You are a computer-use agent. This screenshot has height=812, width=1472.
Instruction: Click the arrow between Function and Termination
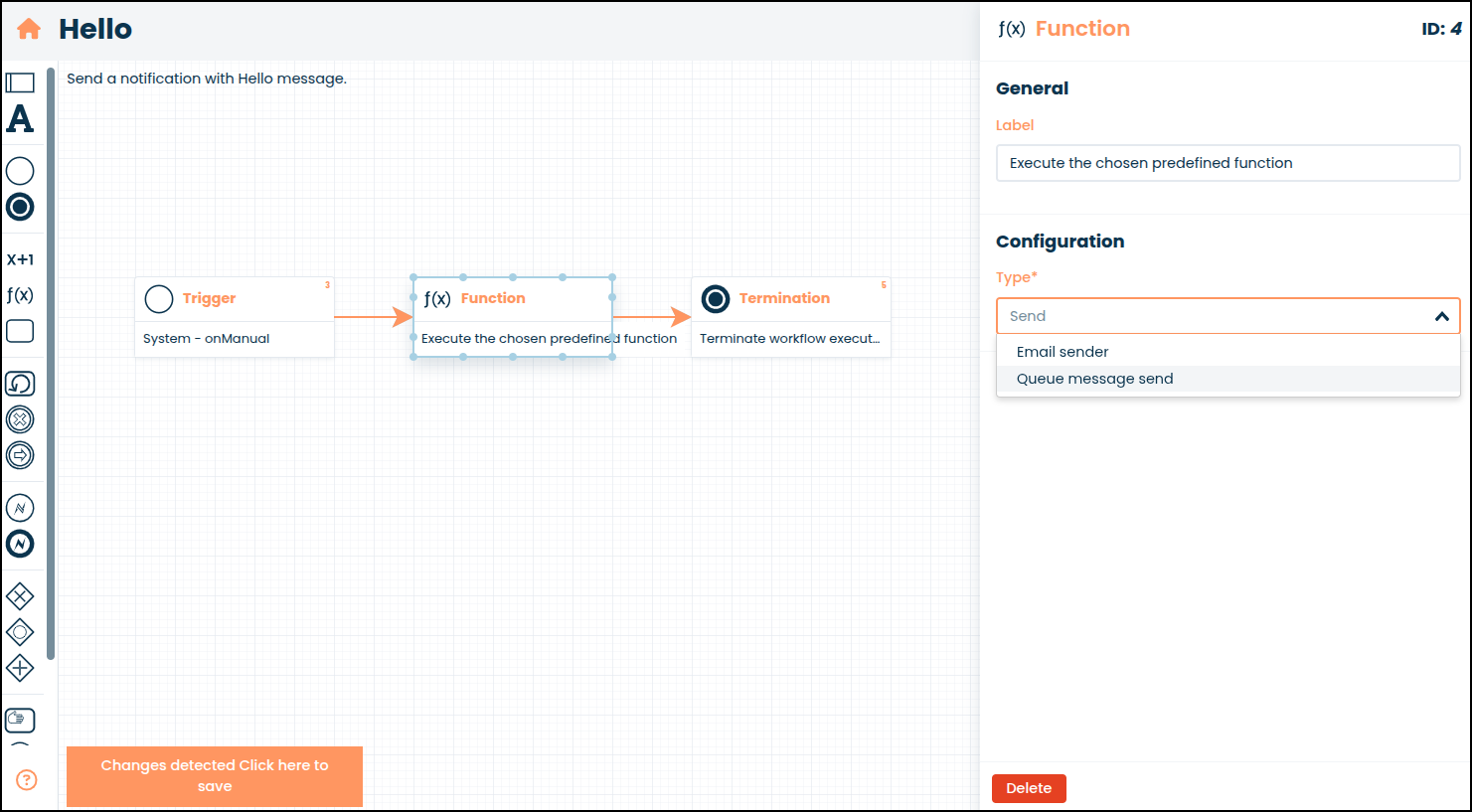(x=652, y=317)
